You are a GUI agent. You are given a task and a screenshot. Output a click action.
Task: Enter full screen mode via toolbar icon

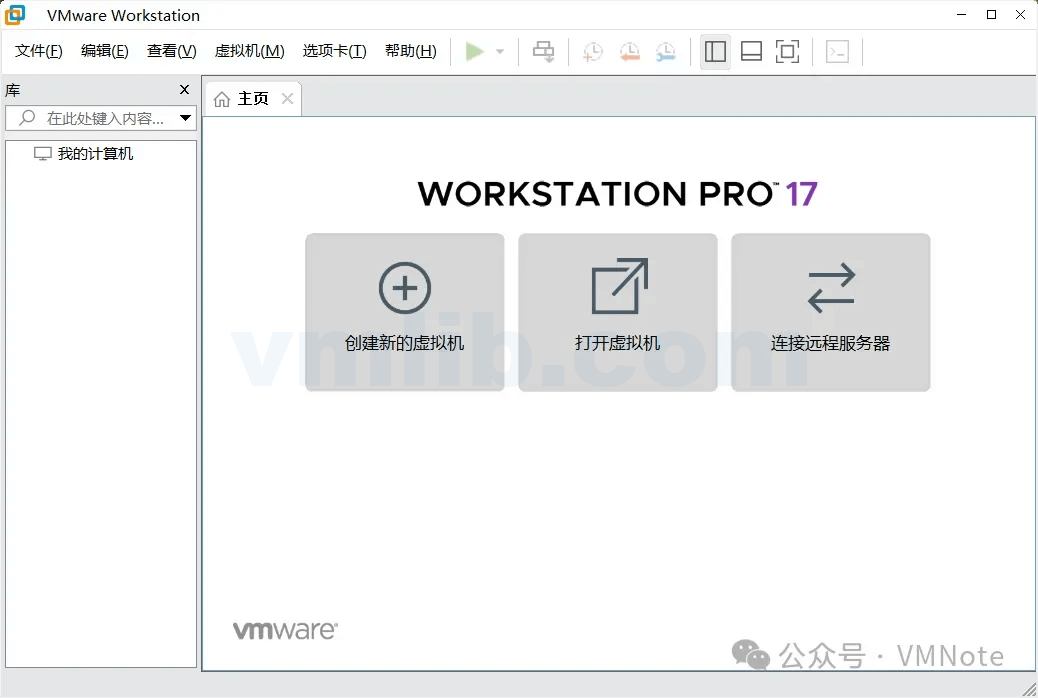click(x=788, y=51)
